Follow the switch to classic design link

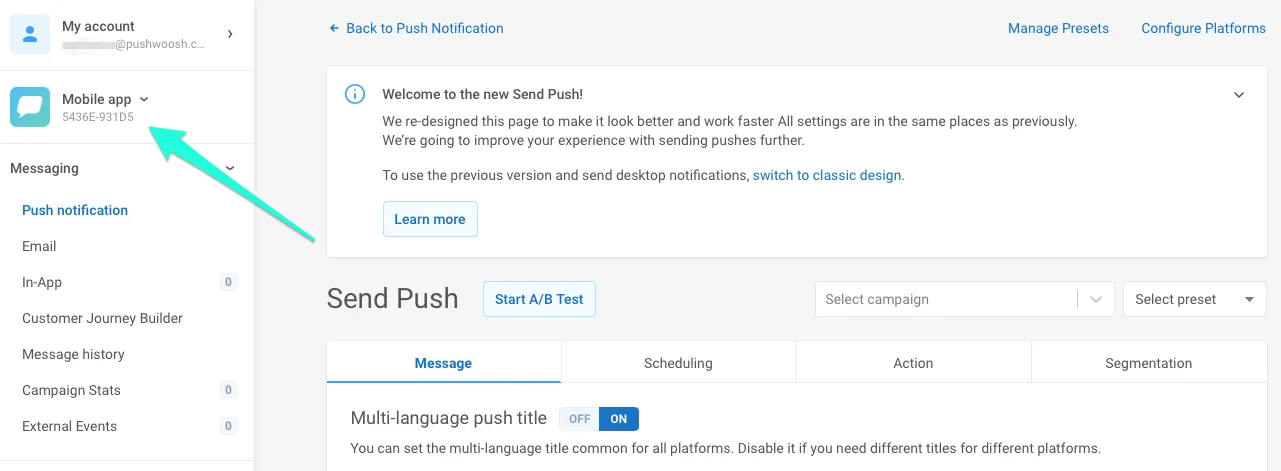tap(827, 175)
